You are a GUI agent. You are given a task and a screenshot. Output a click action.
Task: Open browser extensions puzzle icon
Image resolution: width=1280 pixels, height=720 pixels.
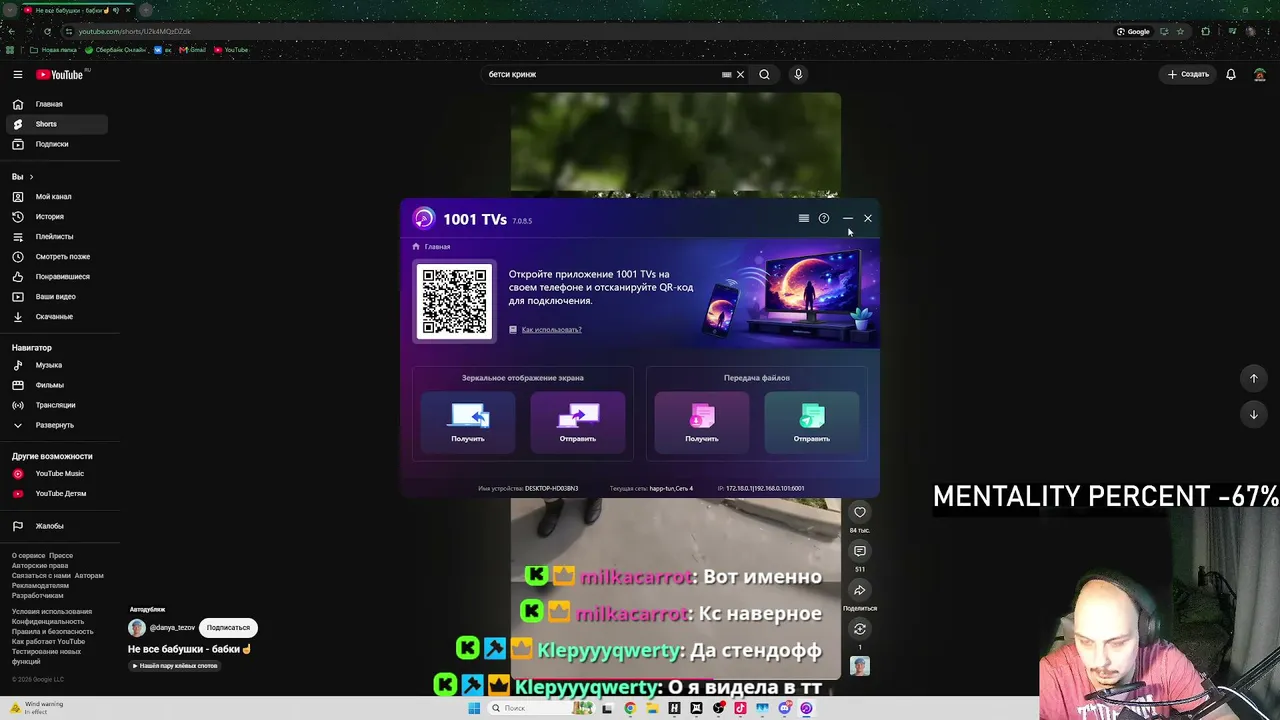coord(1206,31)
